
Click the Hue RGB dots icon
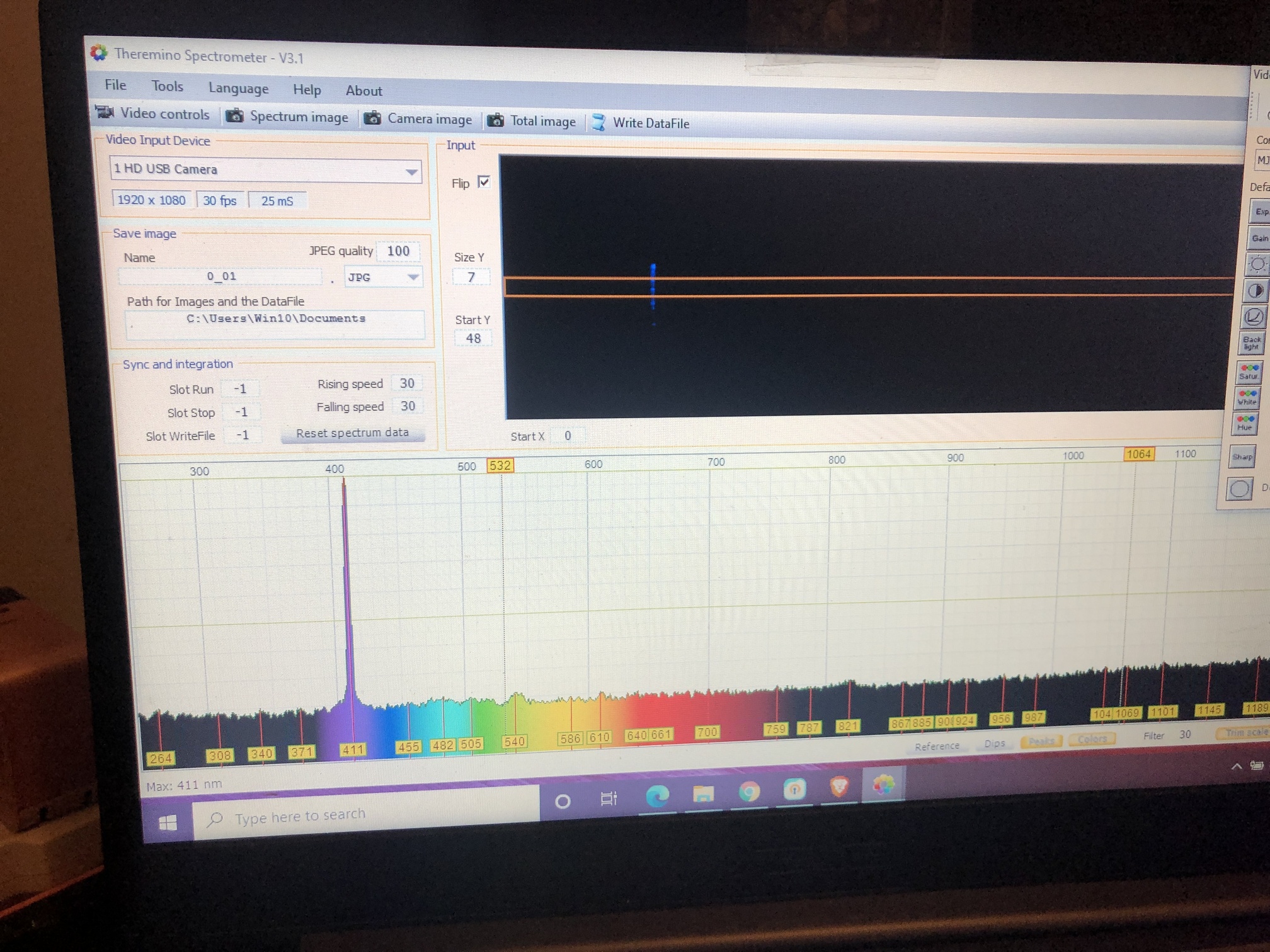1244,423
